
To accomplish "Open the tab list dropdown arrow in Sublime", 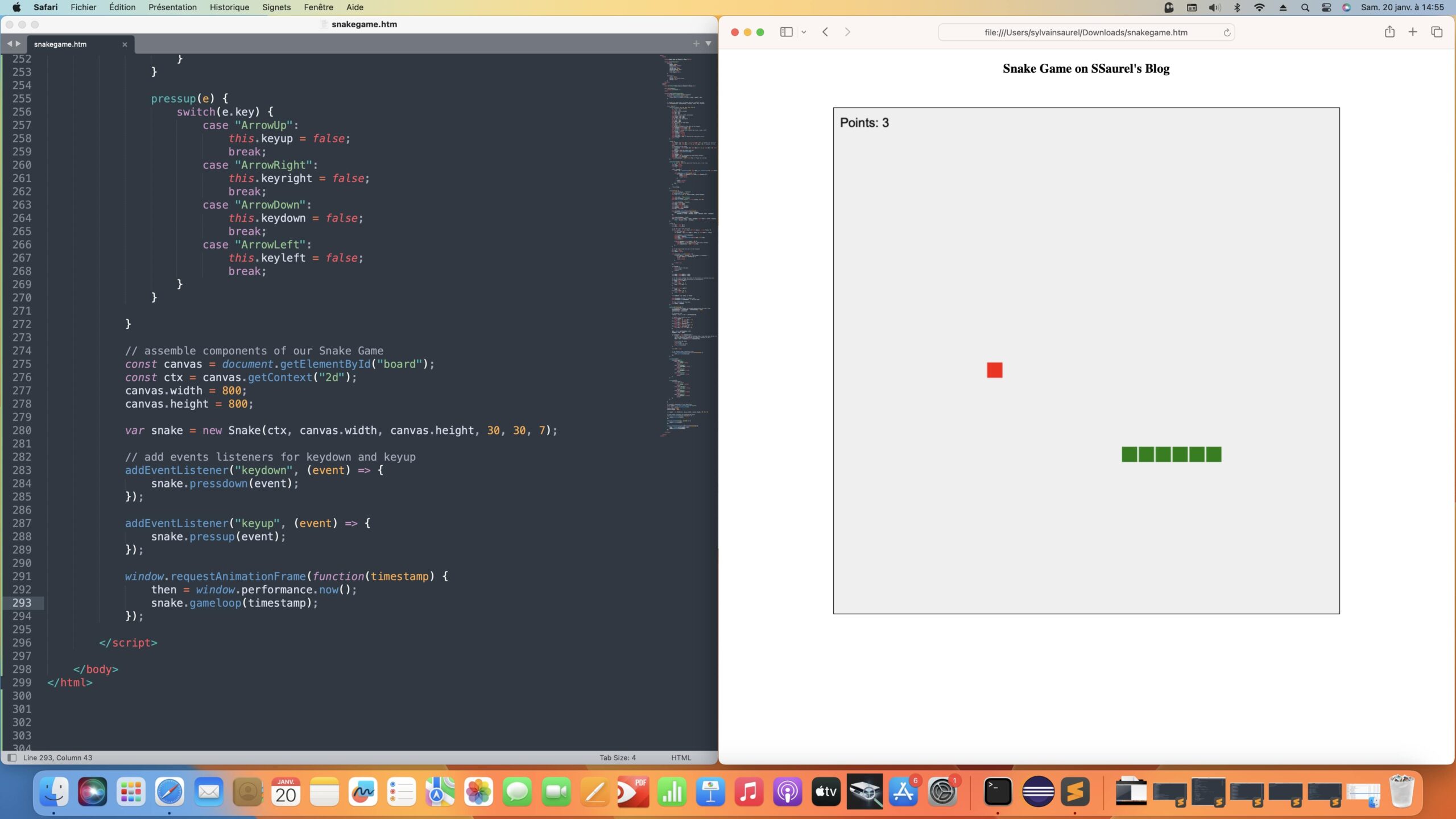I will tap(708, 44).
